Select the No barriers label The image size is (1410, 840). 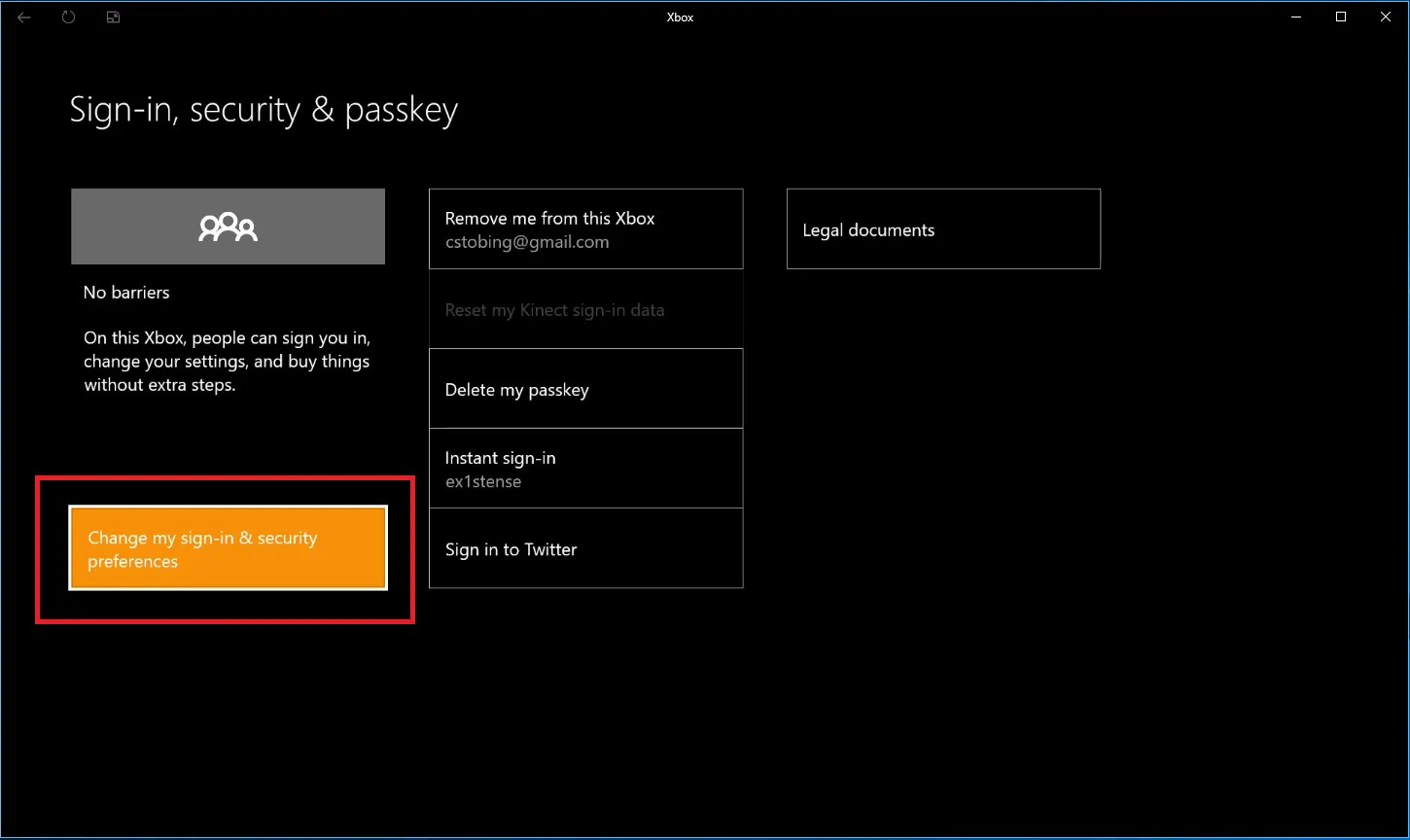point(126,292)
